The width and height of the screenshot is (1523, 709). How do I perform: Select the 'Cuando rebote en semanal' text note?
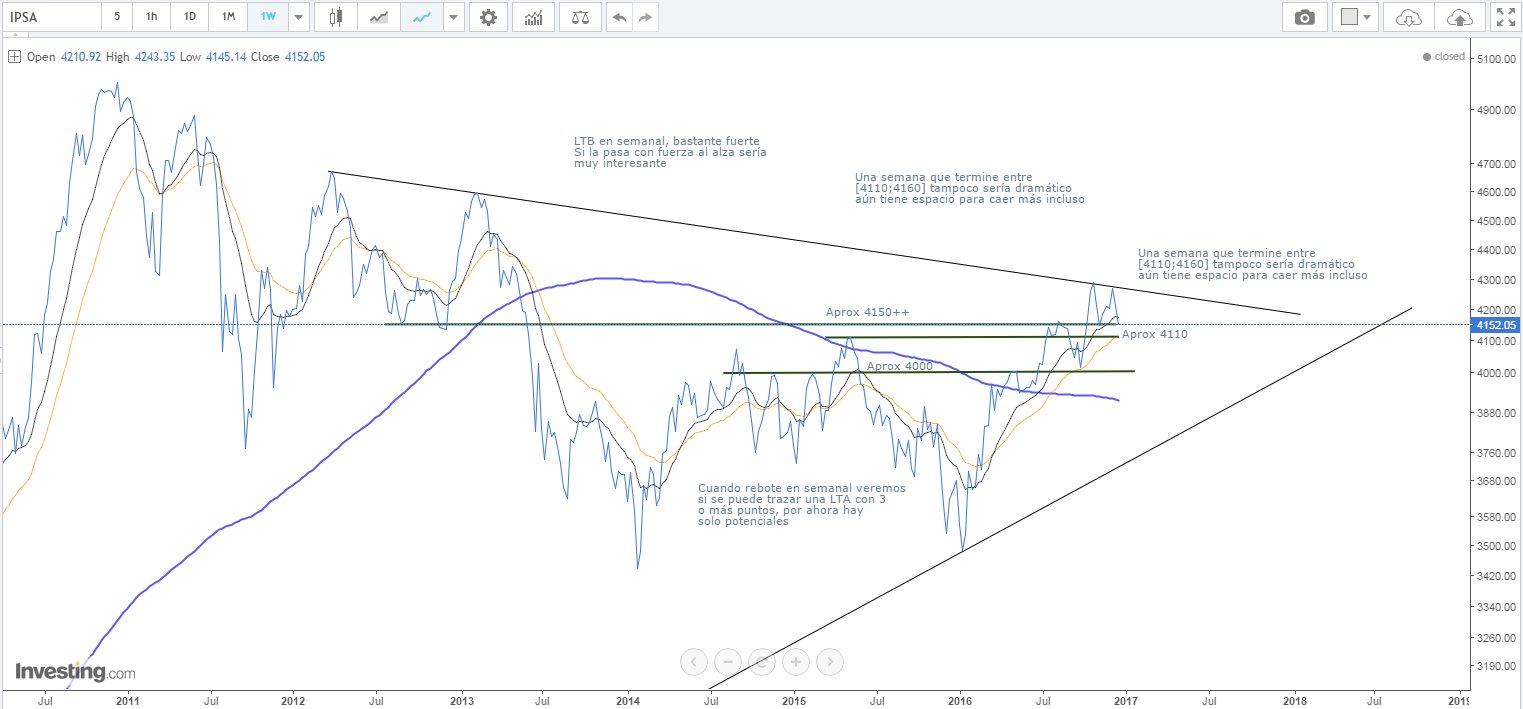pyautogui.click(x=802, y=505)
